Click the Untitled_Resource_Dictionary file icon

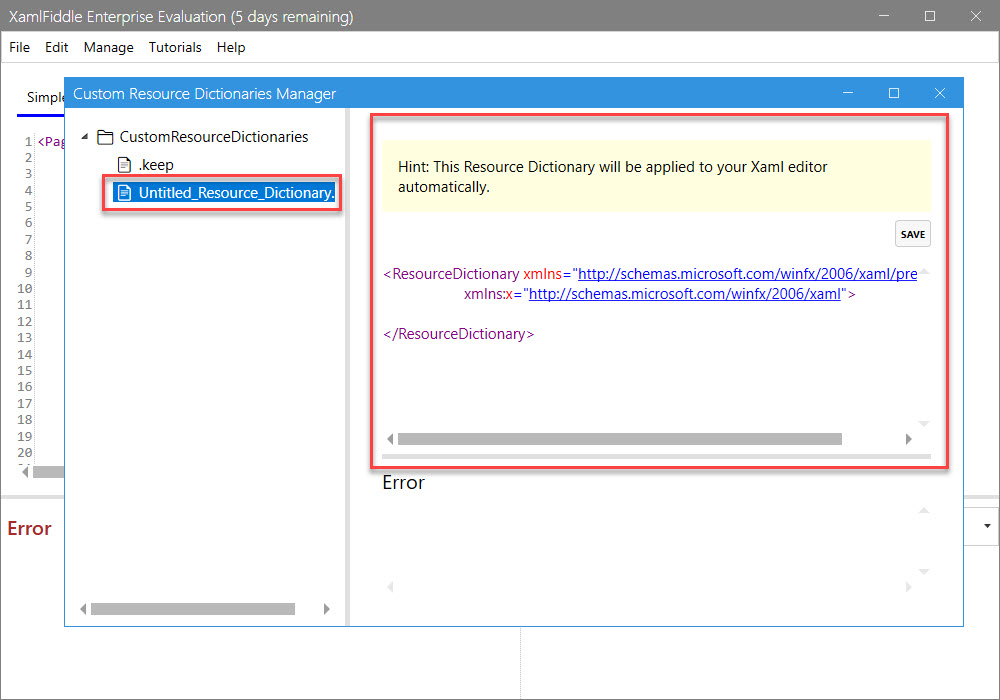(124, 193)
